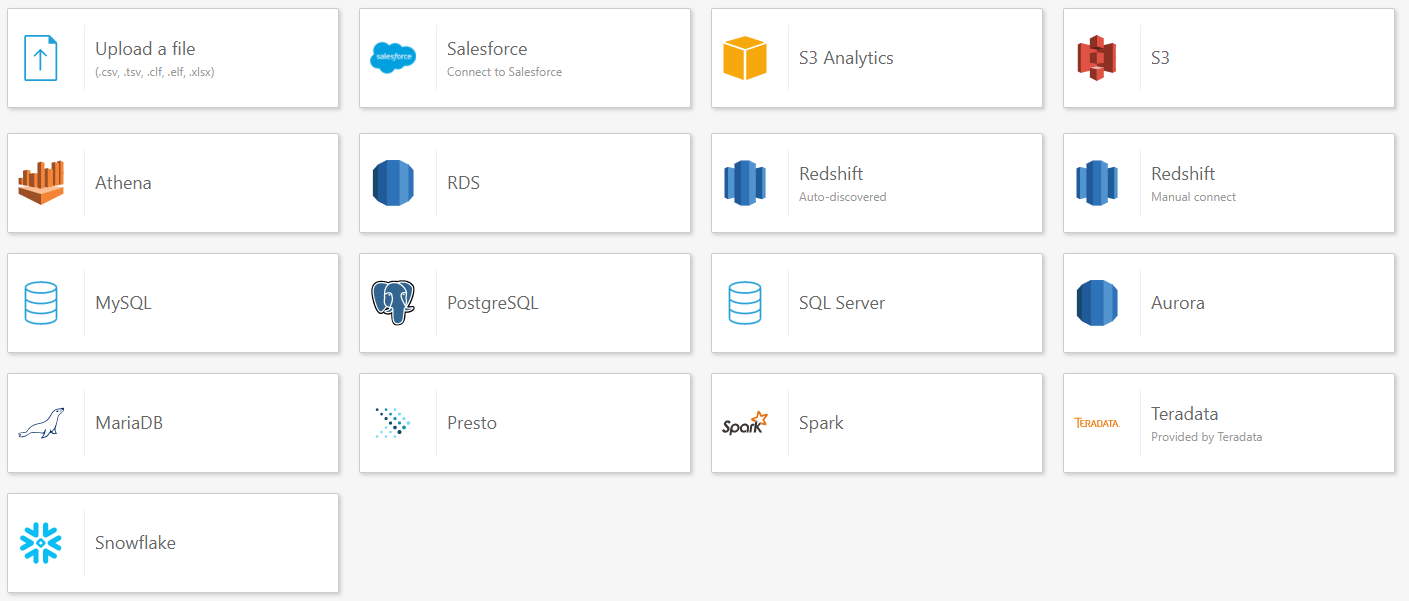The image size is (1409, 601).
Task: Click the file extensions list (.csv, .tsv...)
Action: [155, 72]
